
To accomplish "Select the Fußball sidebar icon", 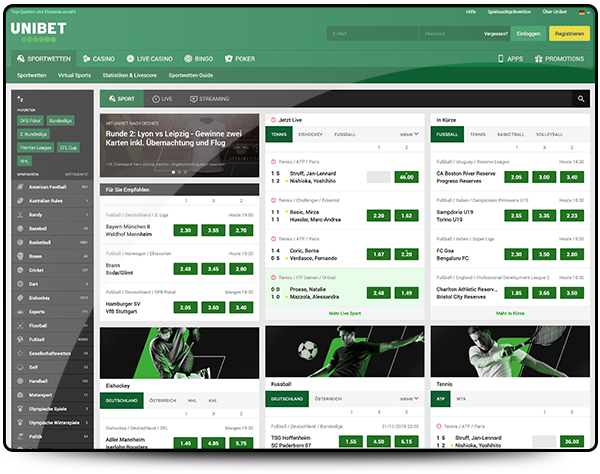I will point(20,339).
